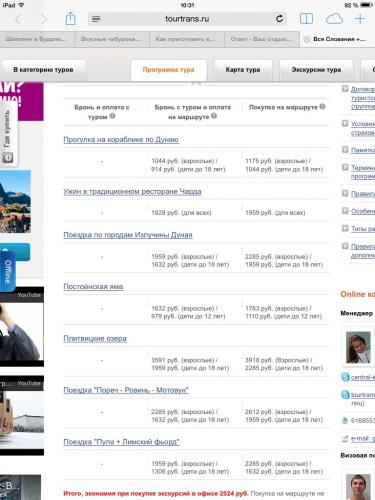Open 'Прогулка на кораблике по Дунаю' link

click(121, 140)
